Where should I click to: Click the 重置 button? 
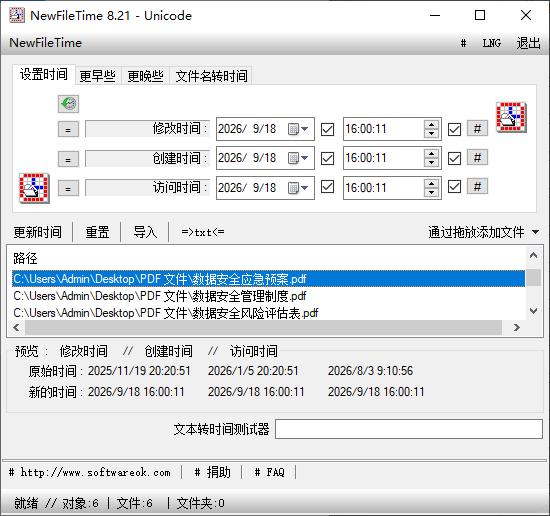97,232
